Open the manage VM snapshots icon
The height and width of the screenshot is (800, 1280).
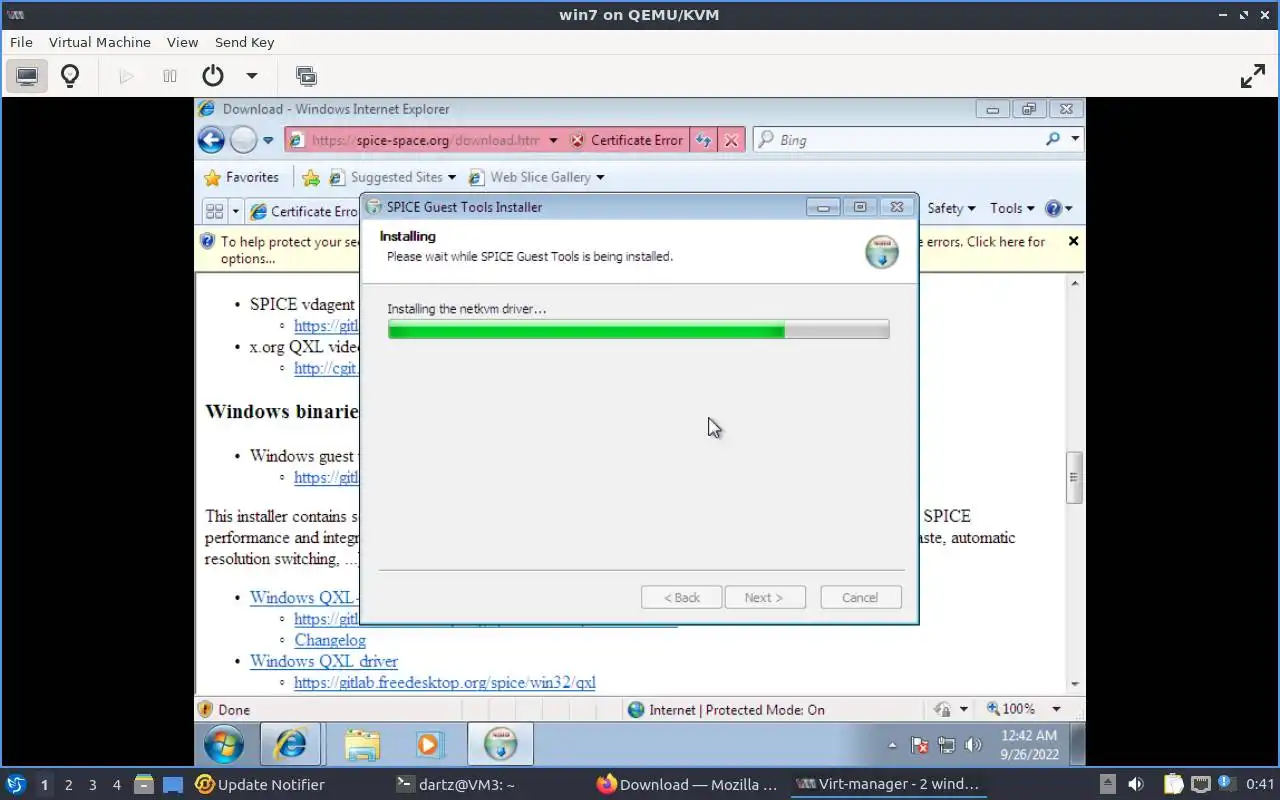tap(306, 76)
